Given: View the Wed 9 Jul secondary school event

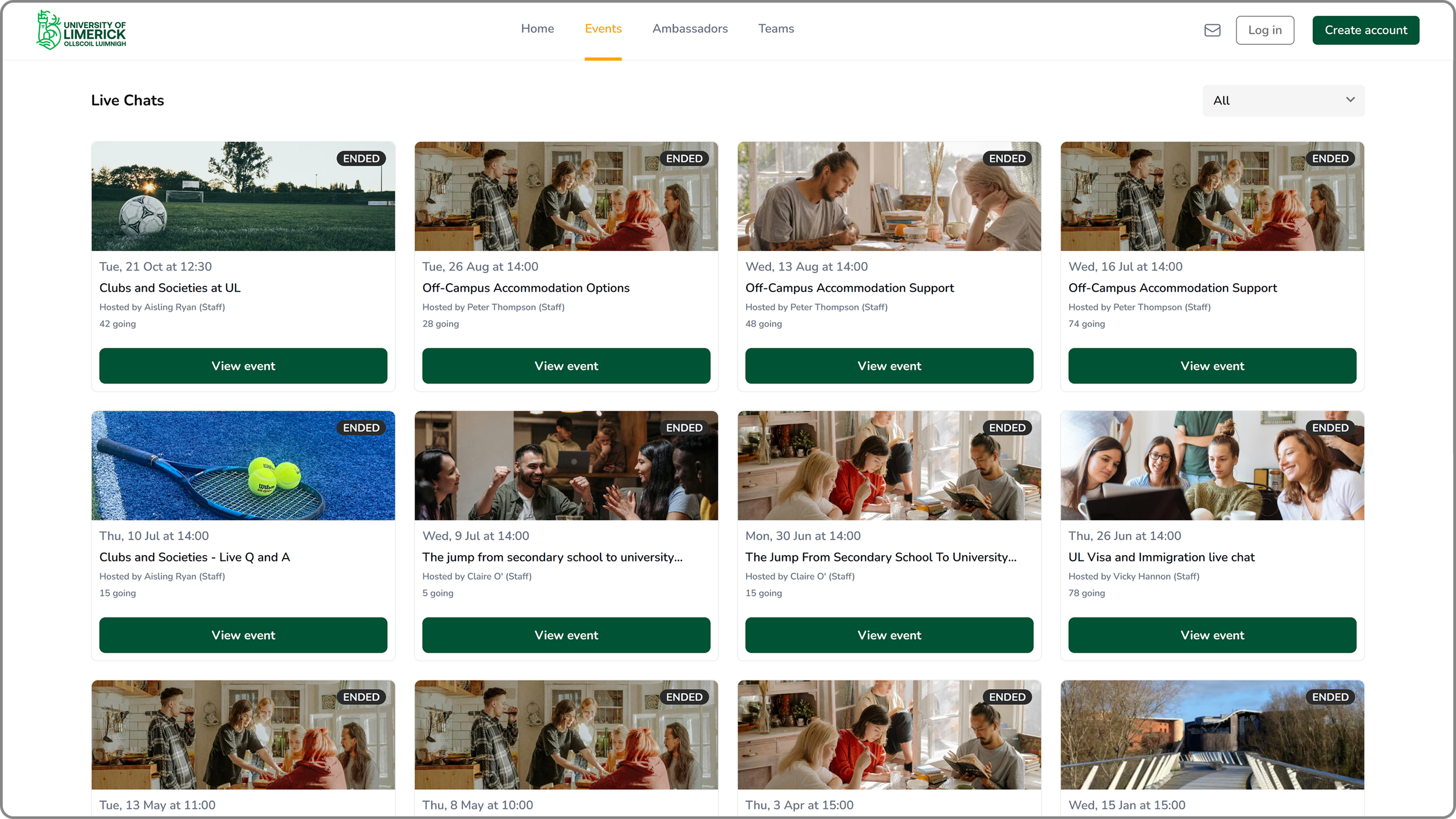Looking at the screenshot, I should tap(566, 635).
